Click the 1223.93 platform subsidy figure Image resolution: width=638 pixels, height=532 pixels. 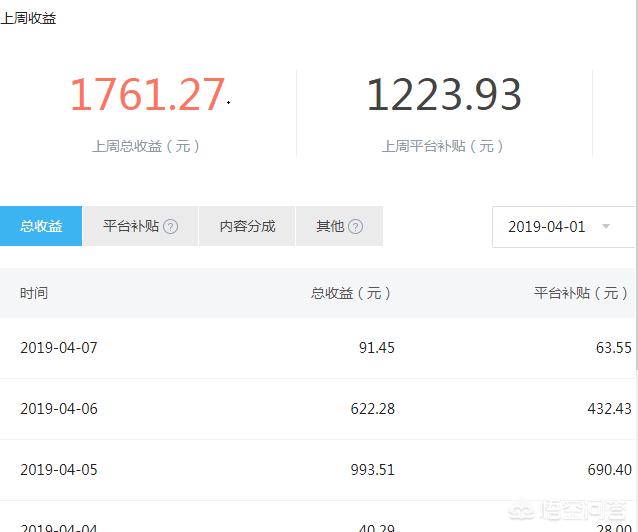(x=444, y=94)
